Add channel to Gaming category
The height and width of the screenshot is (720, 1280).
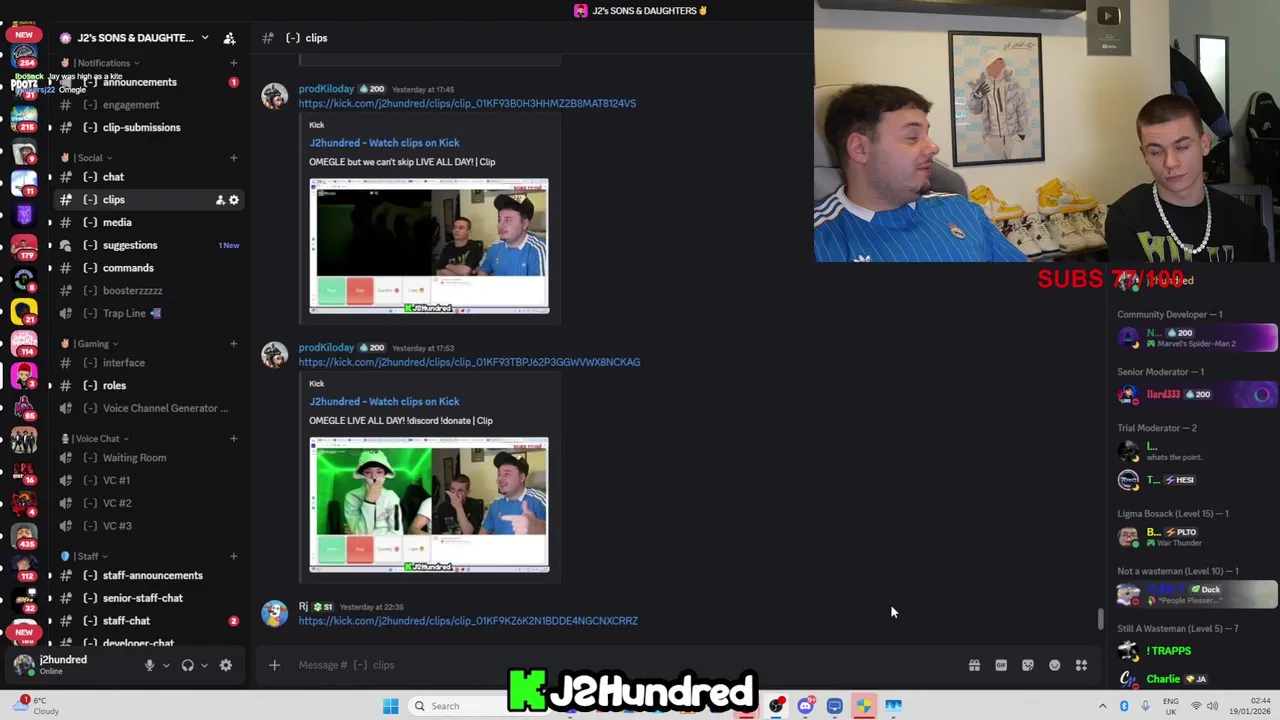[233, 344]
